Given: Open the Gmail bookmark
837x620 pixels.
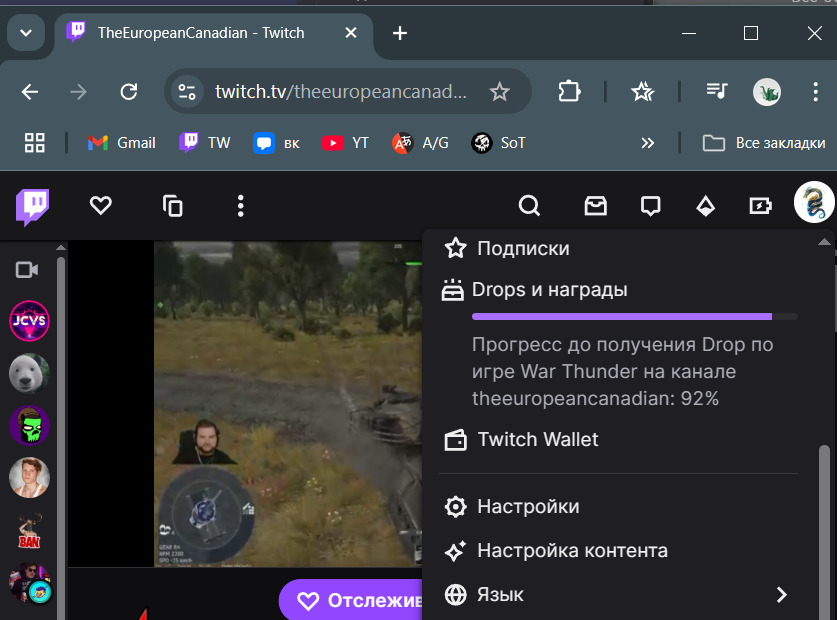Looking at the screenshot, I should coord(121,143).
